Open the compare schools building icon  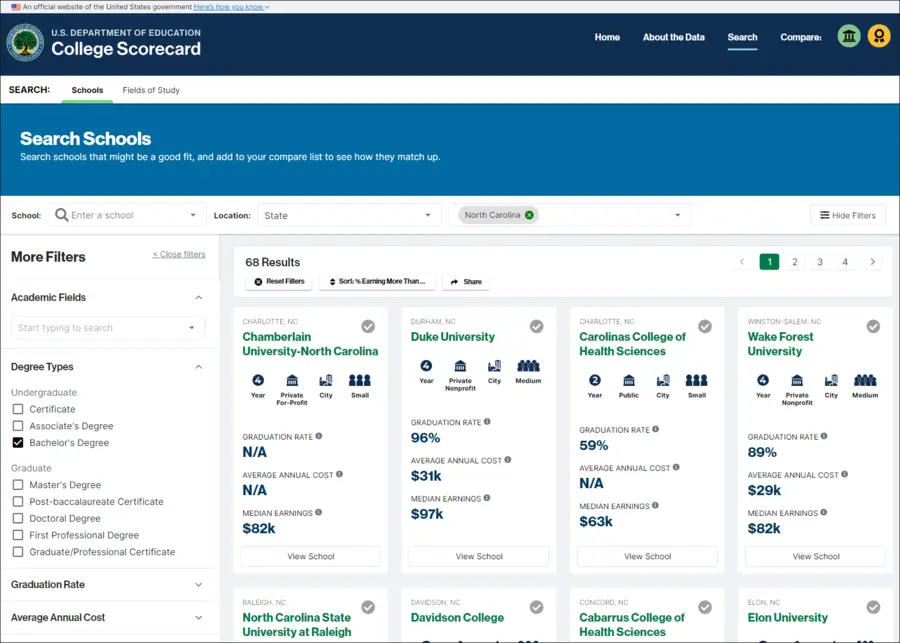coord(849,36)
